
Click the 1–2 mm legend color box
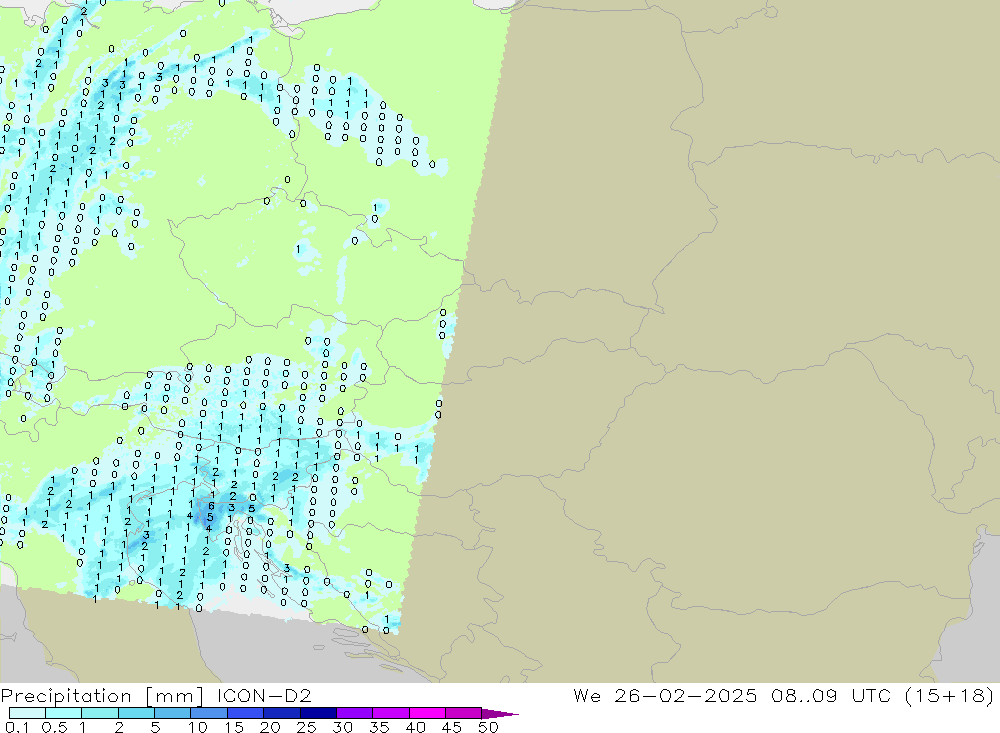click(x=100, y=713)
